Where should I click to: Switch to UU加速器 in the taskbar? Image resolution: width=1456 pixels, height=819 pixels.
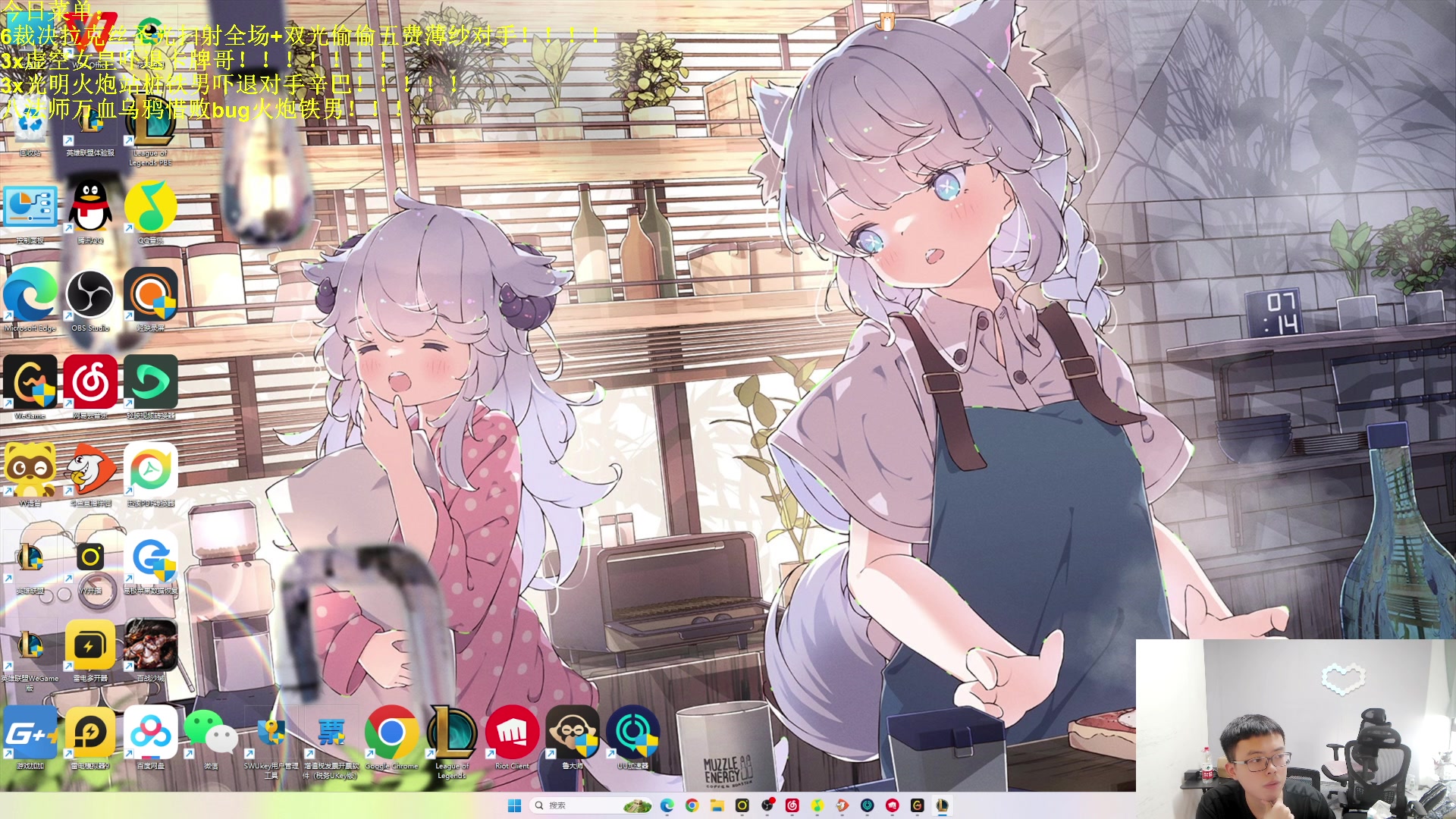[867, 805]
